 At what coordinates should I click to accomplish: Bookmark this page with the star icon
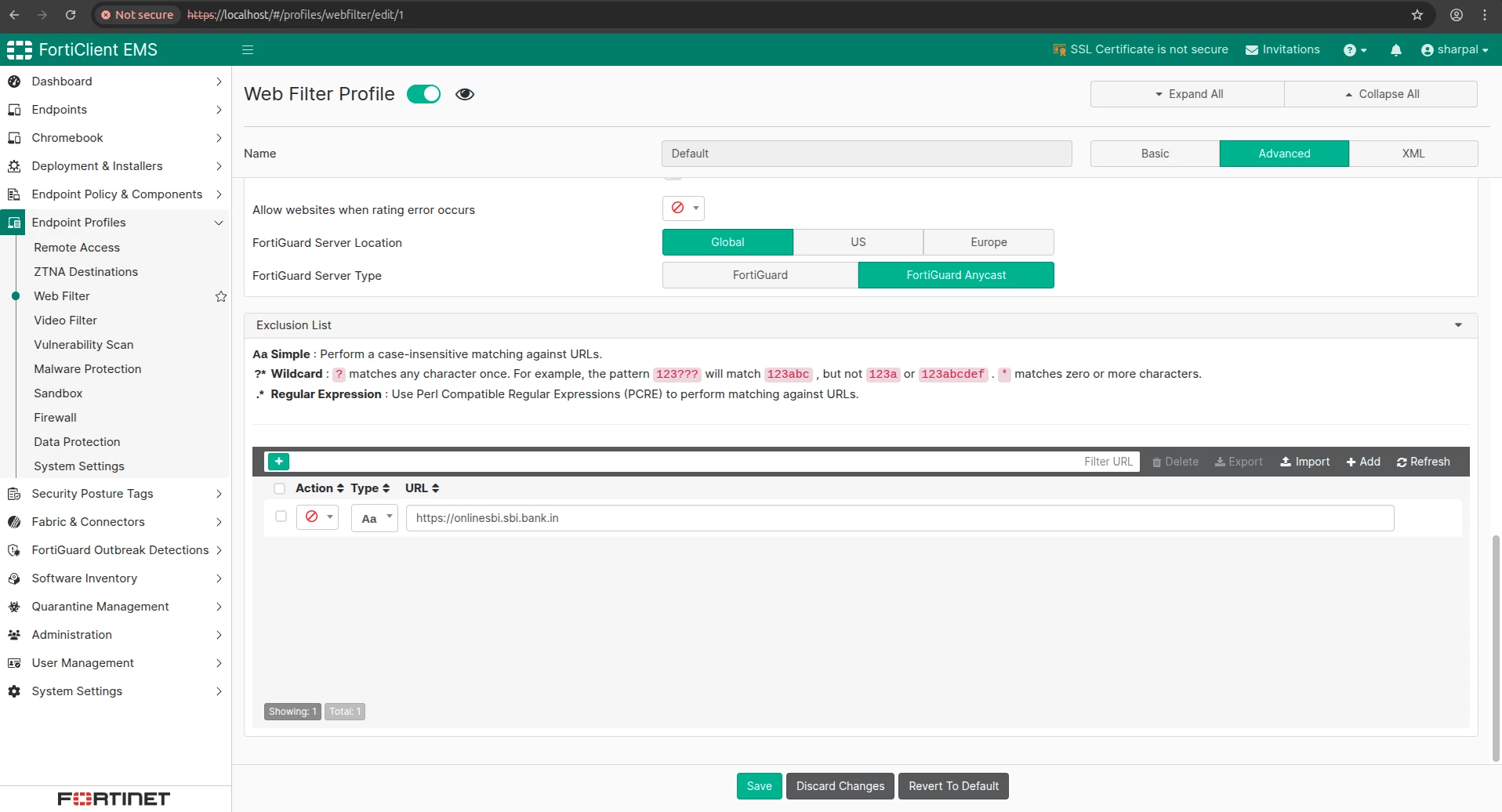tap(1417, 15)
